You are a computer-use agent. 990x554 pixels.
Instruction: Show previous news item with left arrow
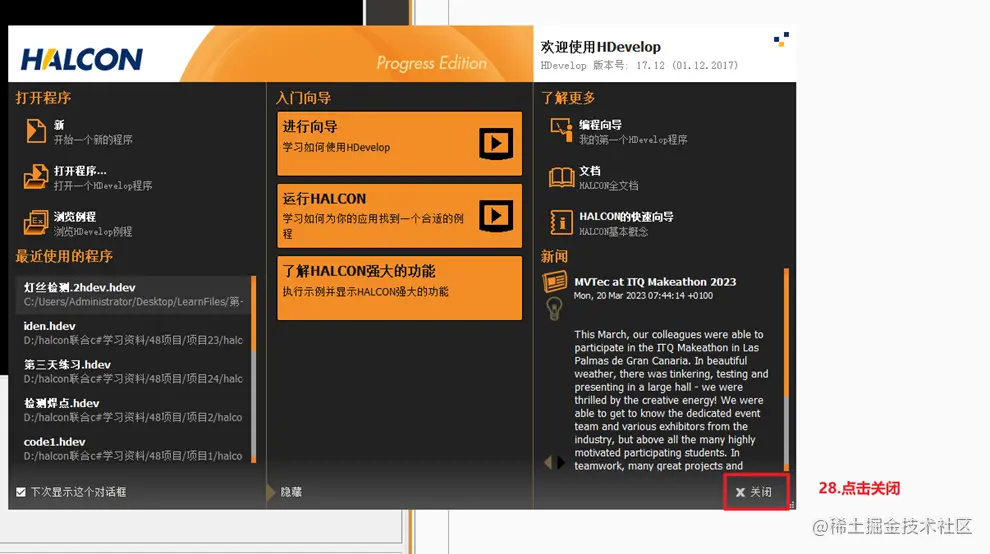(548, 463)
